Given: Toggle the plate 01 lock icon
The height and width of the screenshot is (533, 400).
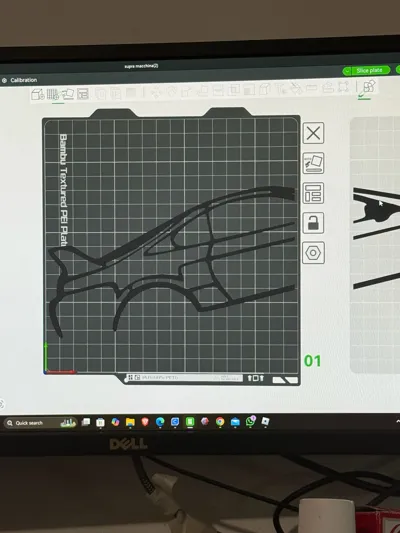Looking at the screenshot, I should 313,223.
